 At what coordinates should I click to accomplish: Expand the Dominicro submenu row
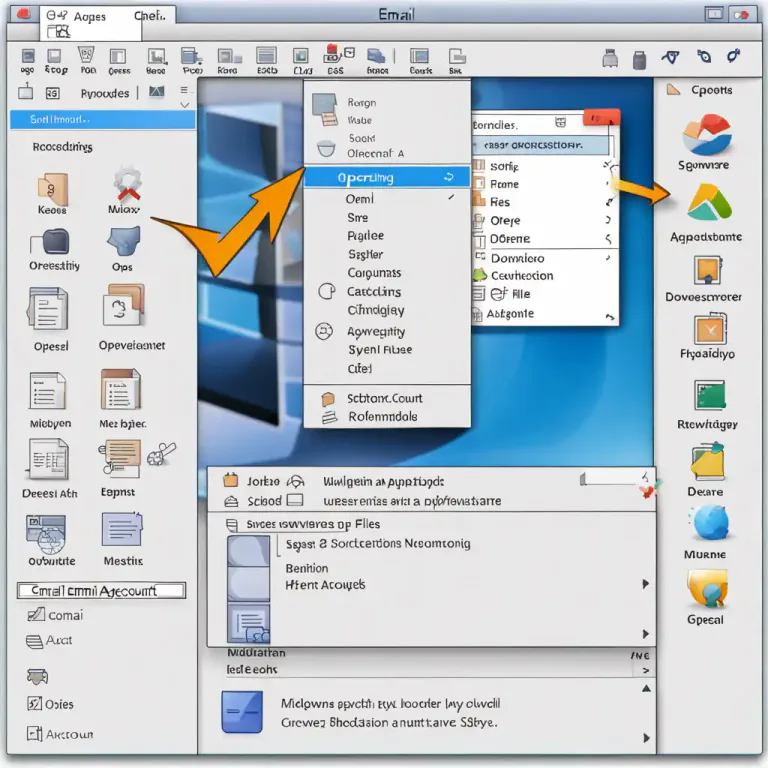(x=544, y=258)
